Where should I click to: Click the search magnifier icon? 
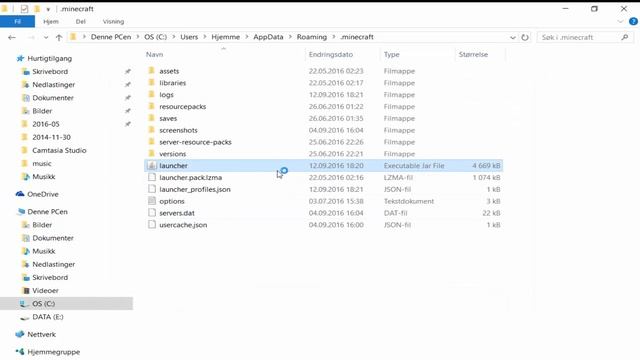coord(624,37)
